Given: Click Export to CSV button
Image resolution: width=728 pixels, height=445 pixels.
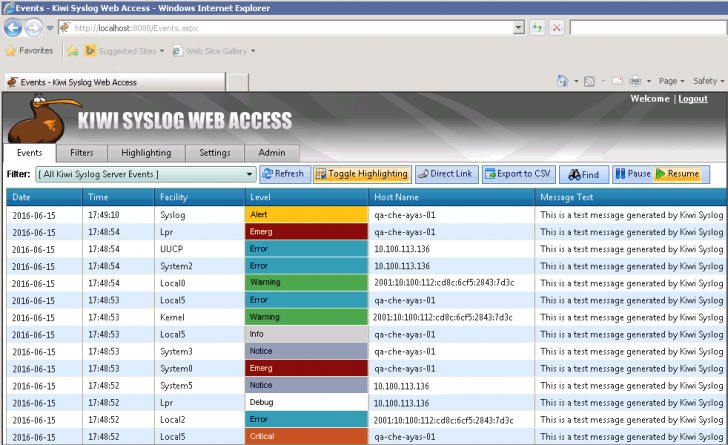Looking at the screenshot, I should (518, 174).
